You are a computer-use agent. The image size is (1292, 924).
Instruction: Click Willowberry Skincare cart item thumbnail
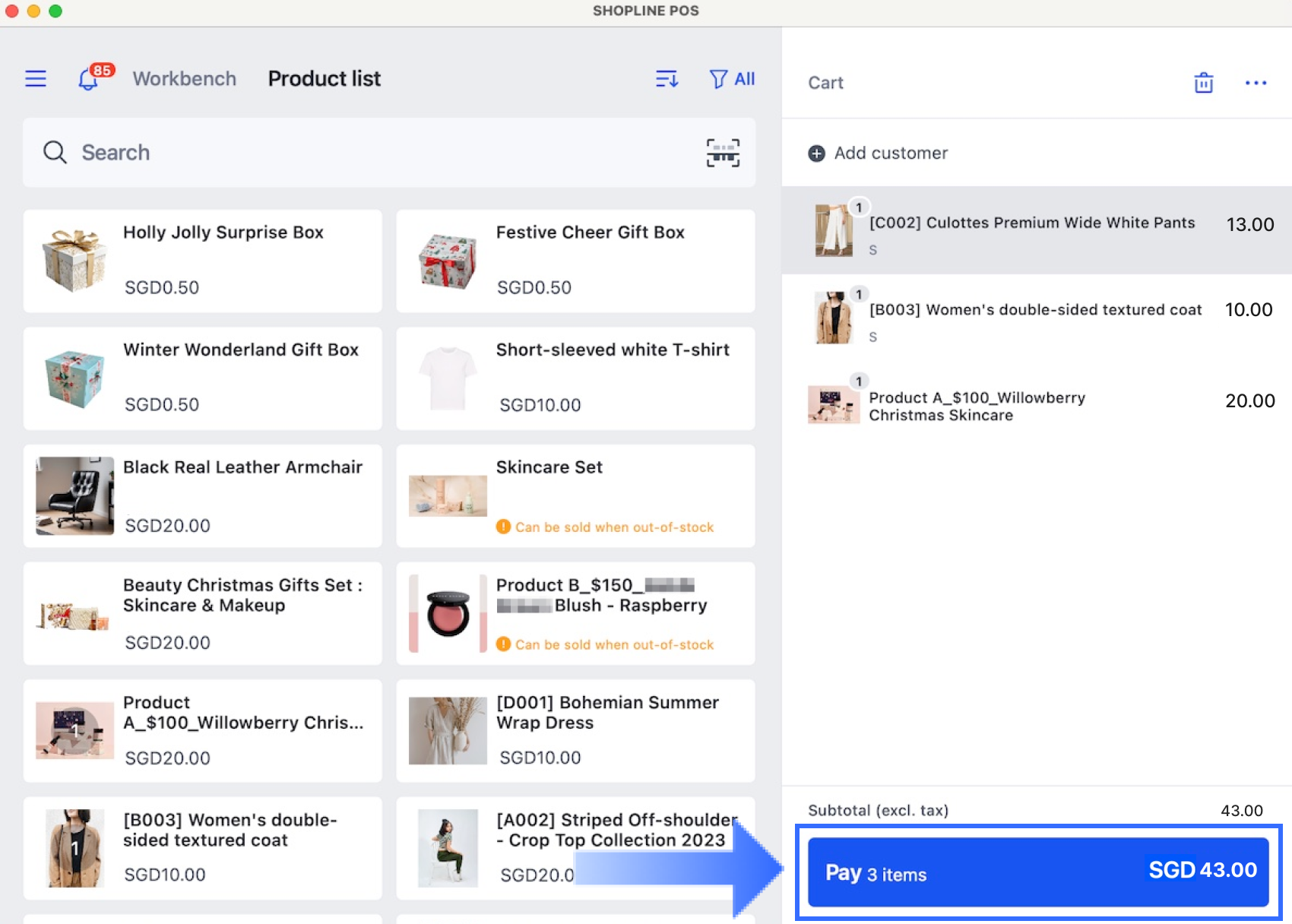[x=834, y=404]
